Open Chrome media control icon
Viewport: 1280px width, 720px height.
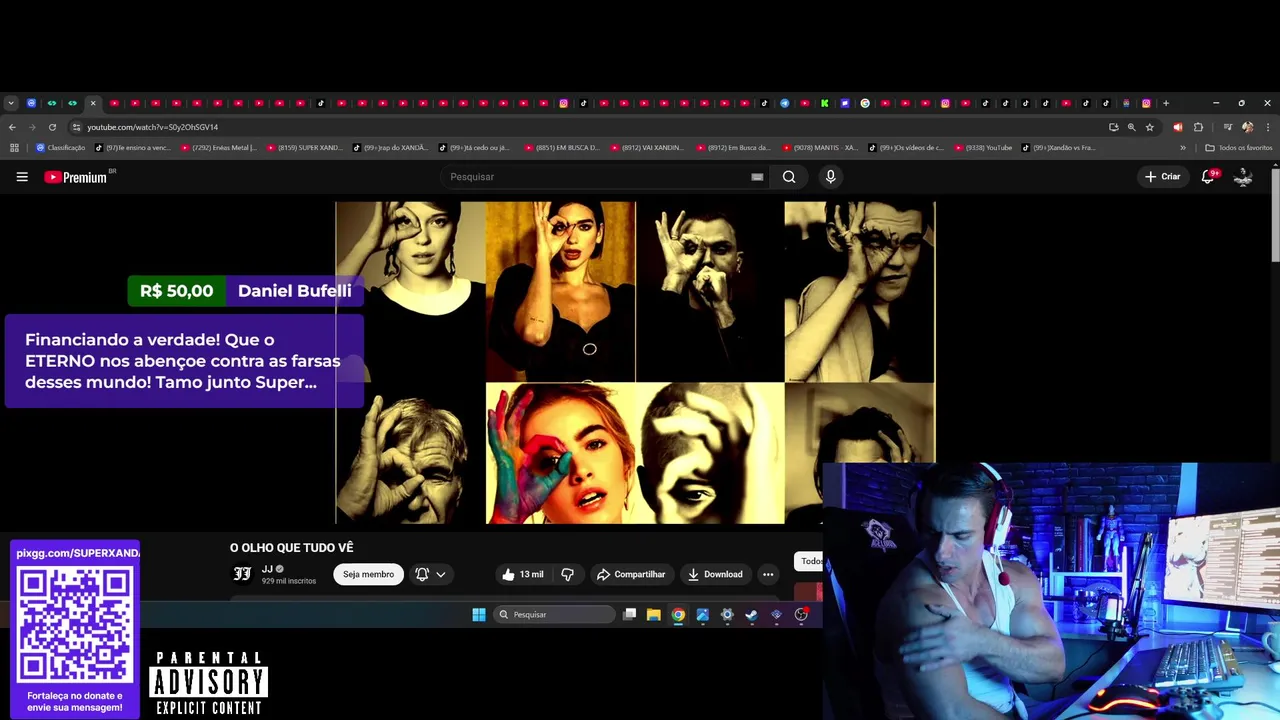(1228, 127)
